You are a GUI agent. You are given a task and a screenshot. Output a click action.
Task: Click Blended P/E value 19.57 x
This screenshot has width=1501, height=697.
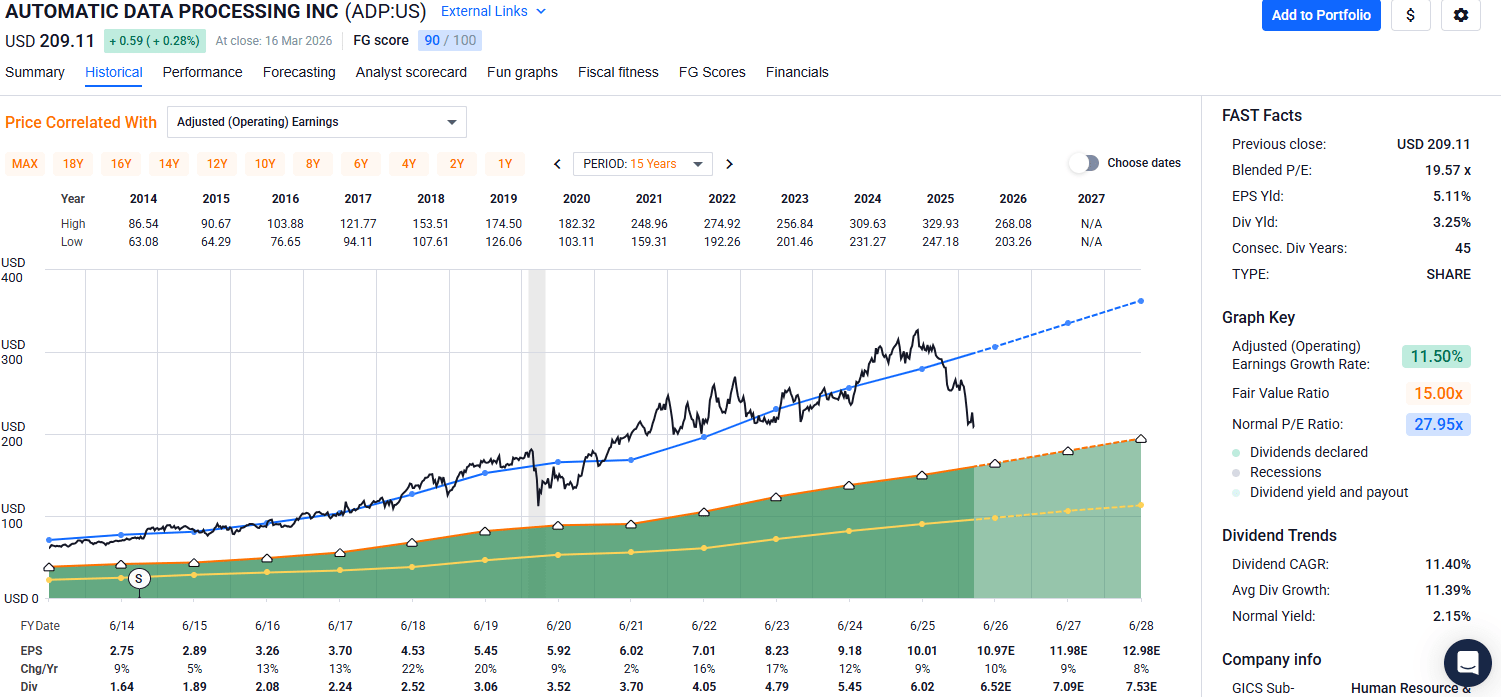coord(1448,170)
